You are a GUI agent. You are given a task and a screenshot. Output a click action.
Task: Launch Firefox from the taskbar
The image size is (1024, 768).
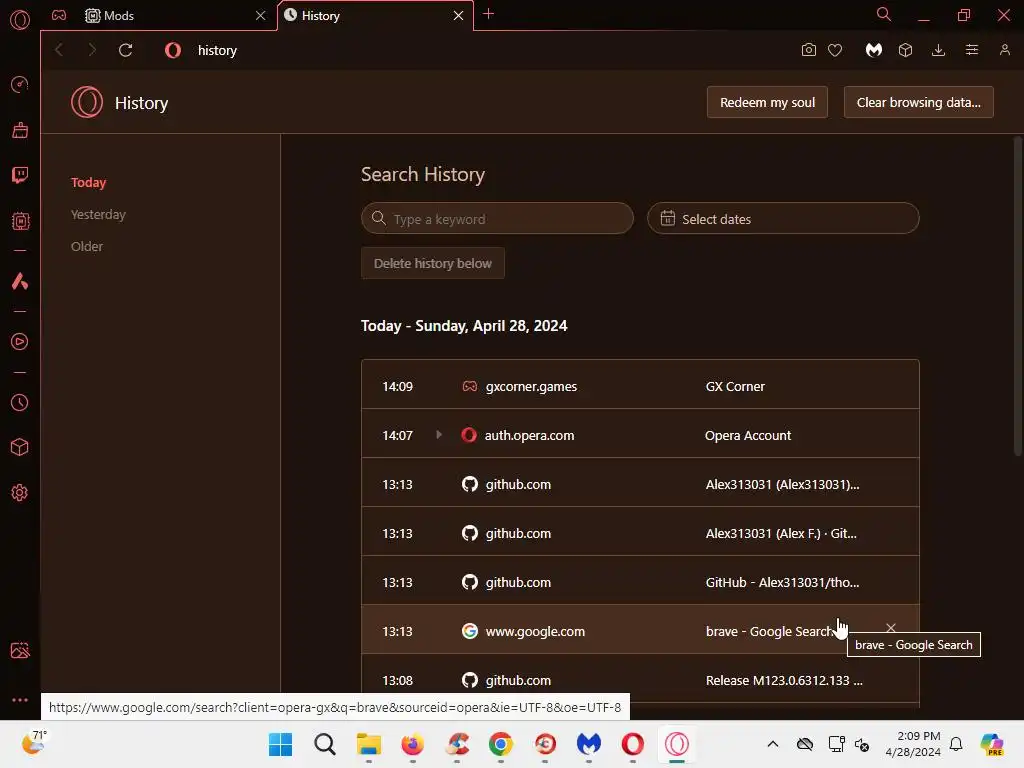tap(413, 744)
